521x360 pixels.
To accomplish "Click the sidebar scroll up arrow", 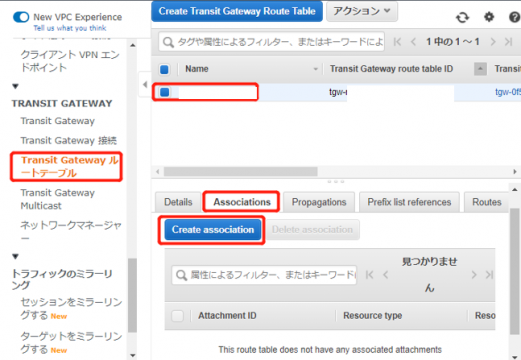I will (x=133, y=45).
